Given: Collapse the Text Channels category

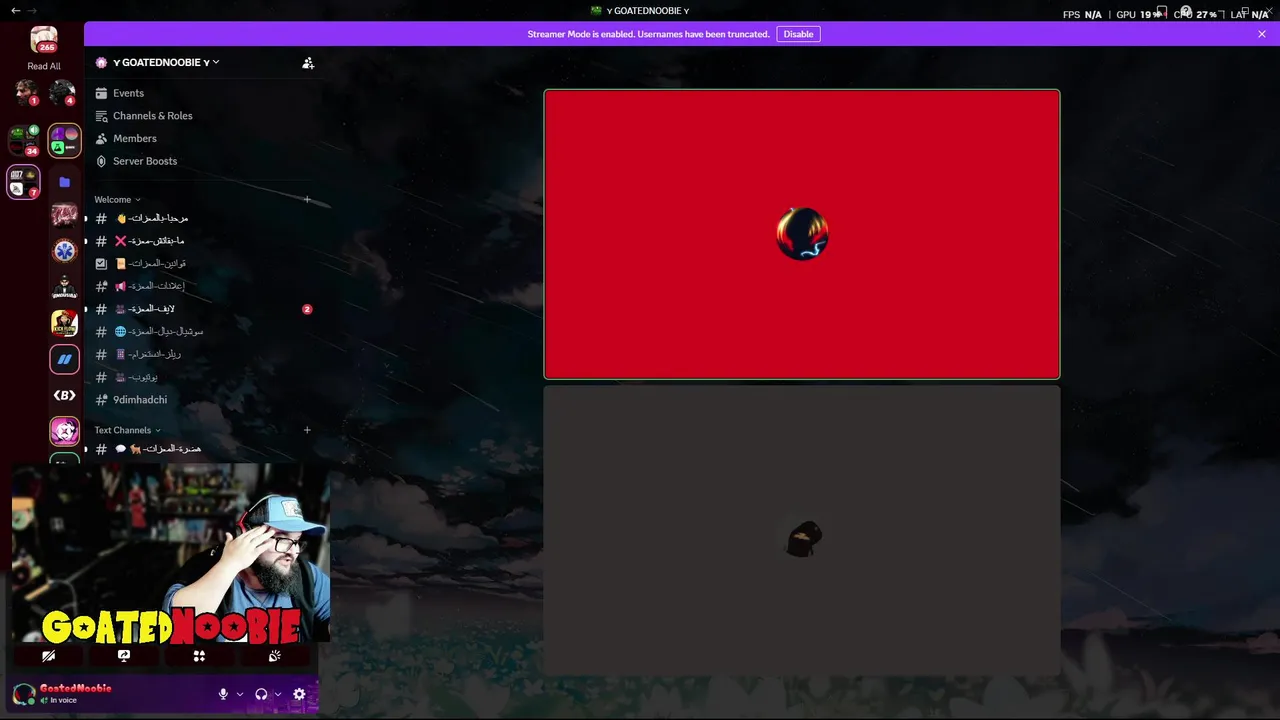Looking at the screenshot, I should click(x=127, y=430).
